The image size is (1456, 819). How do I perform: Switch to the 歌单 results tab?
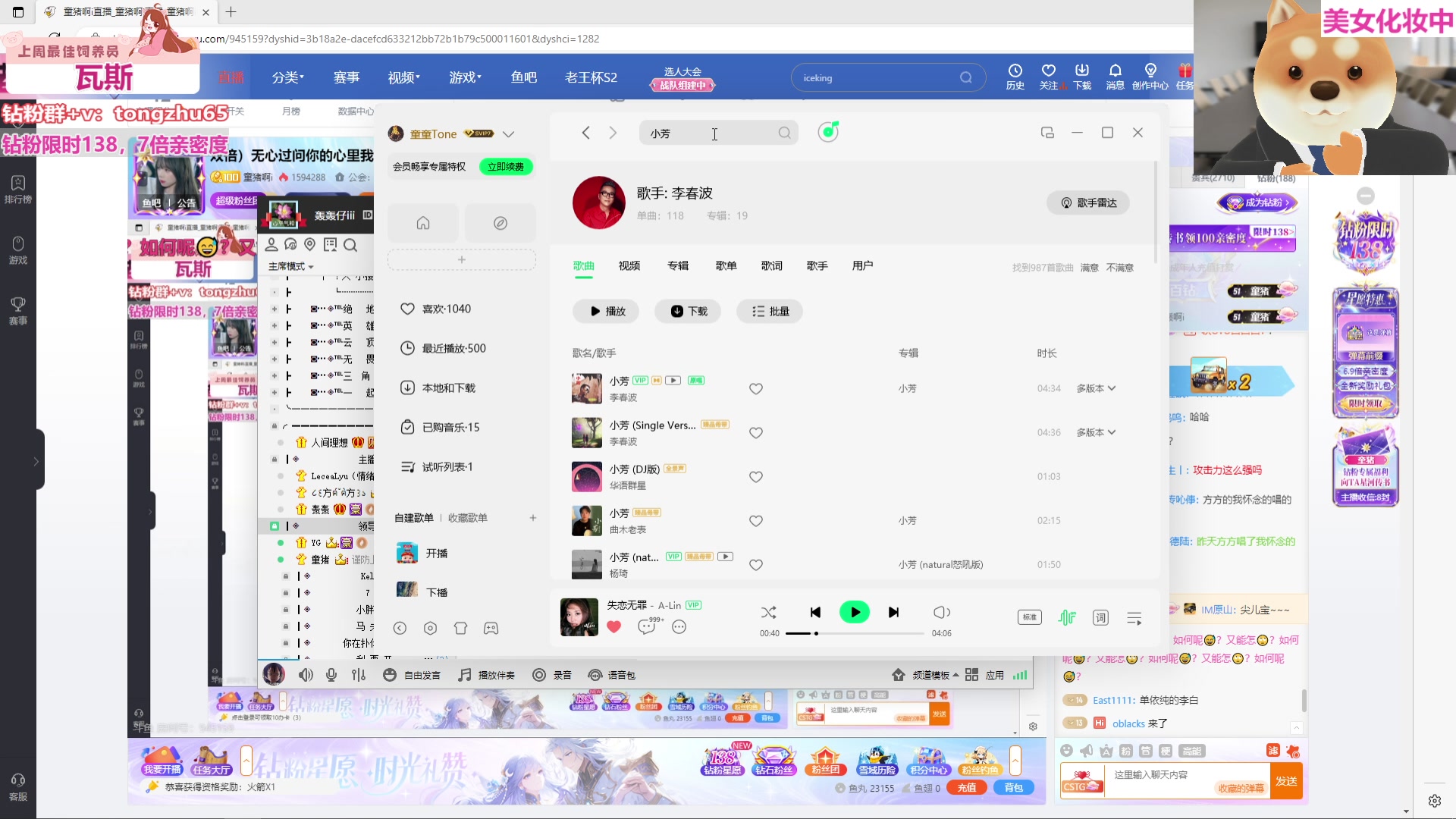(x=726, y=265)
